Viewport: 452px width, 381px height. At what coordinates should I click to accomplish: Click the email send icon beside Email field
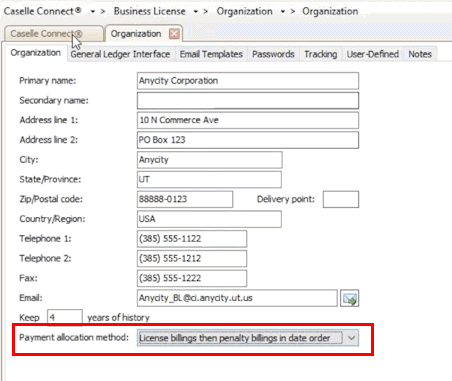pyautogui.click(x=349, y=298)
